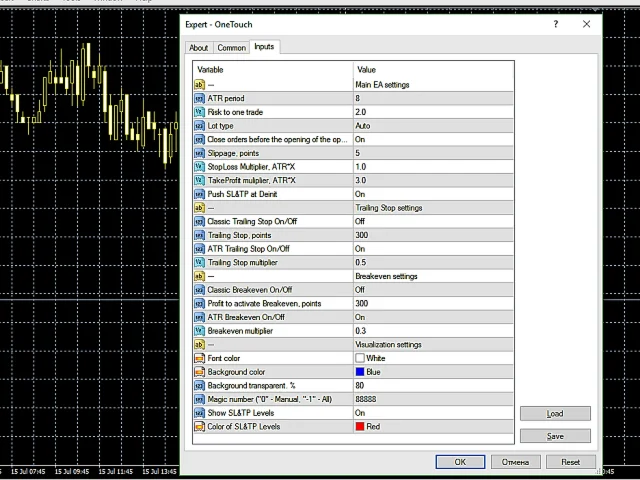The height and width of the screenshot is (480, 640).
Task: Click the color icon beside Background color
Action: (x=199, y=372)
